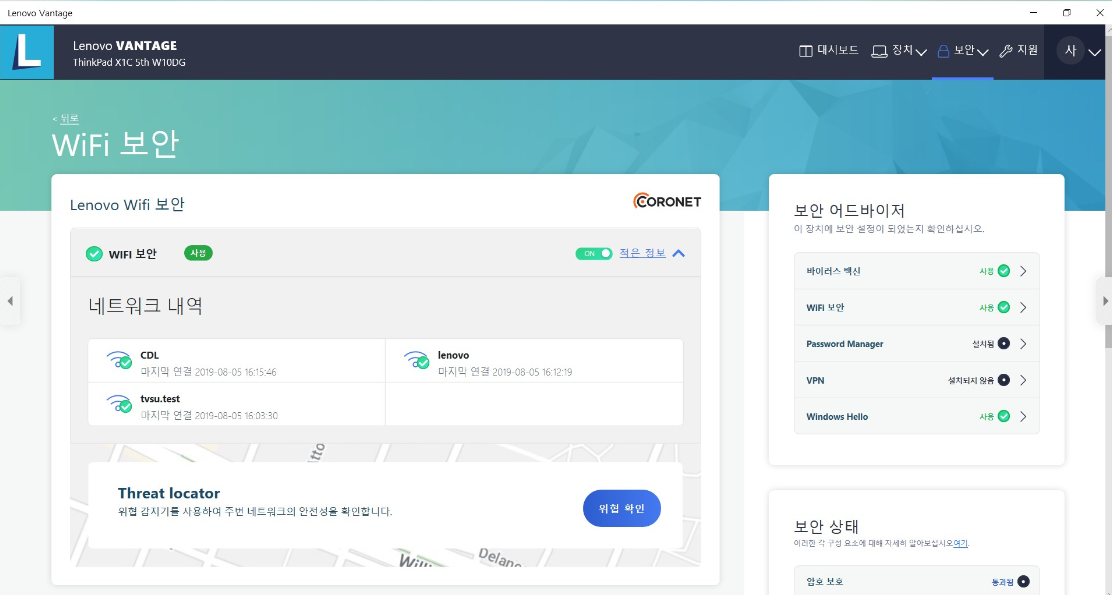Click the 적은 정보 less info link

coord(643,253)
